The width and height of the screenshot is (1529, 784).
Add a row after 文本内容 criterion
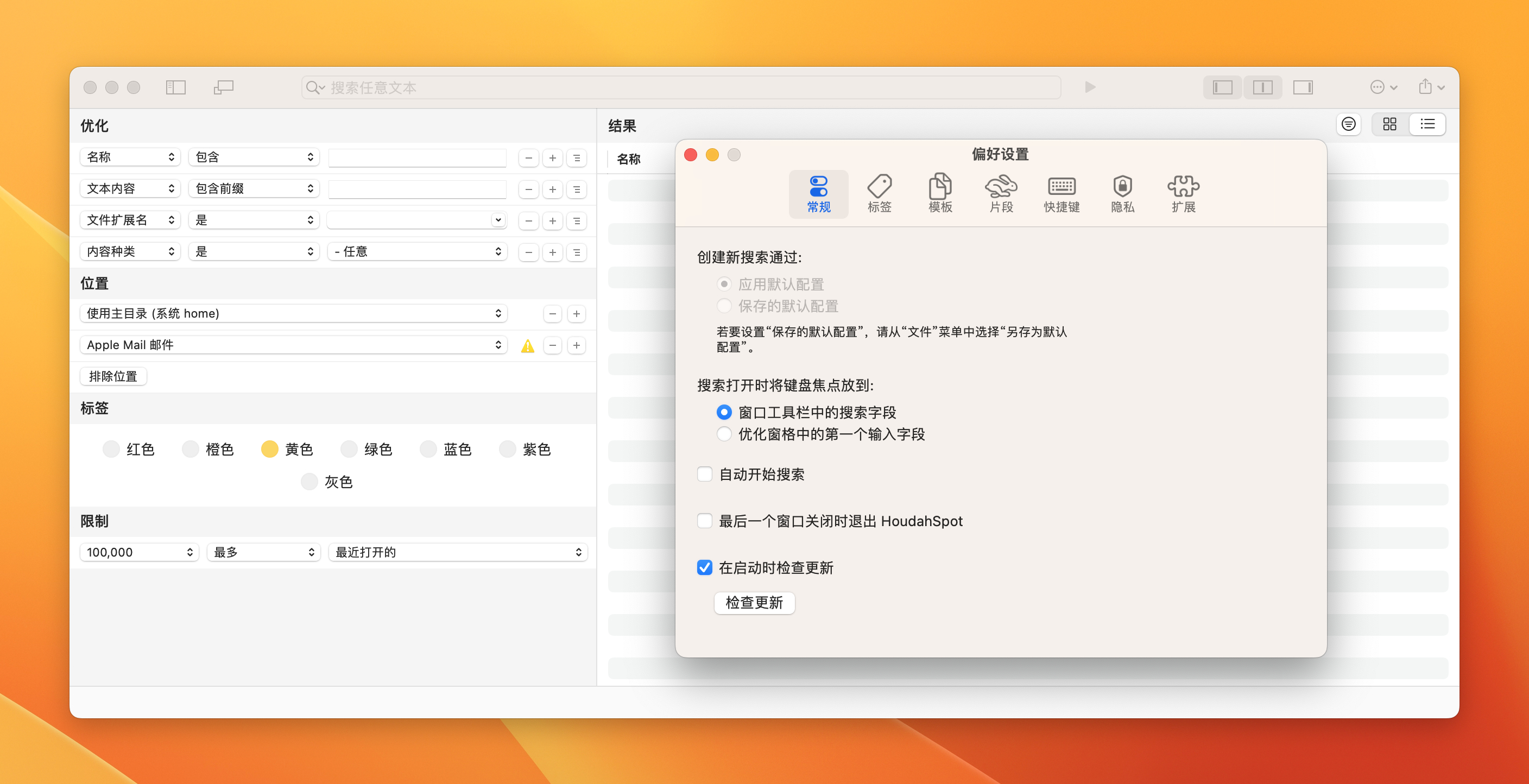pos(553,189)
